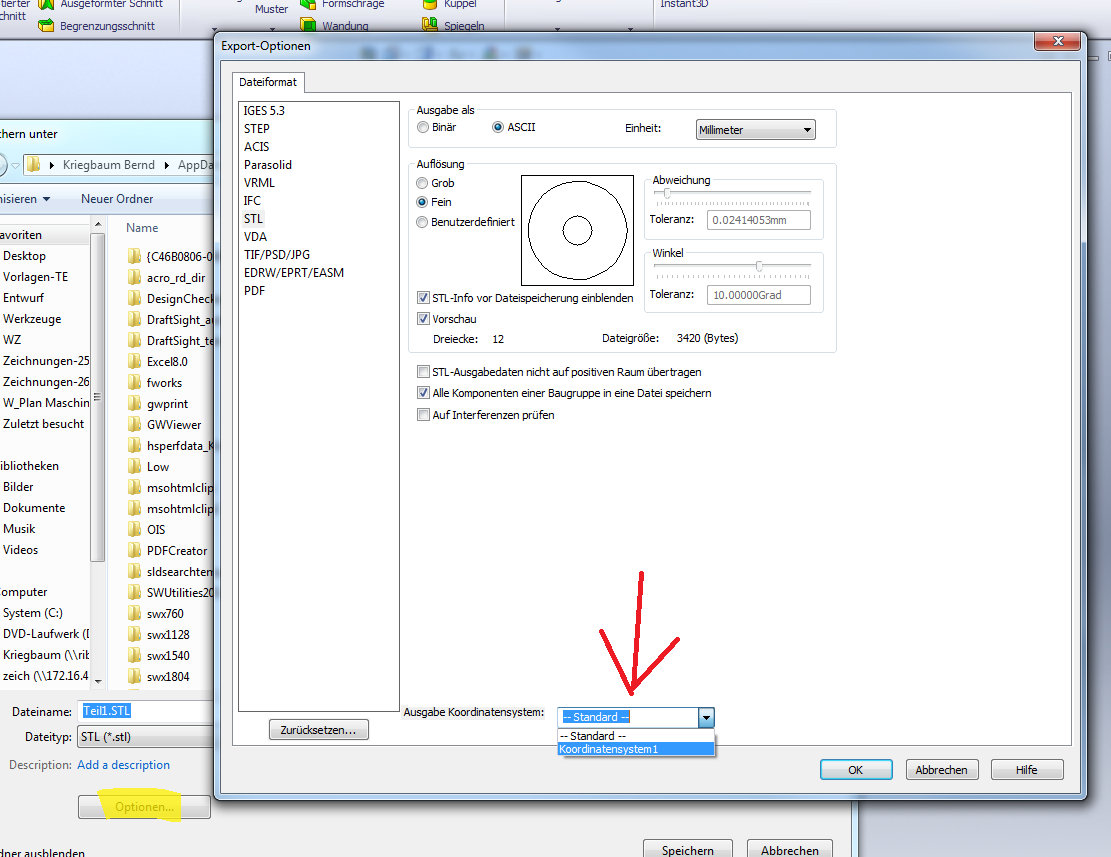Enable STL-Ausgabedaten nicht auf positiven Raum übertragen
The image size is (1111, 857).
[424, 372]
